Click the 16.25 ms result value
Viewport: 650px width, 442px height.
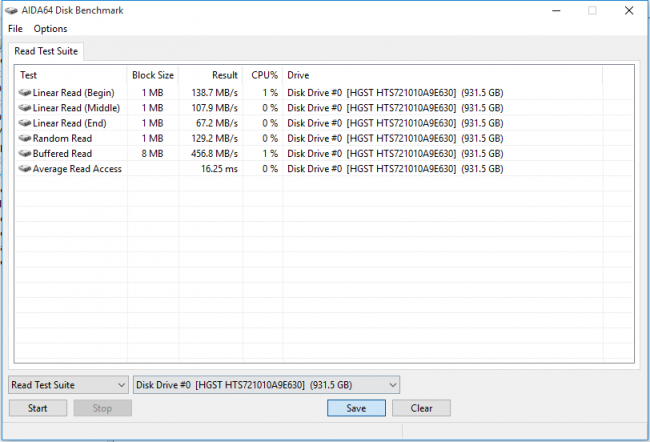point(219,169)
